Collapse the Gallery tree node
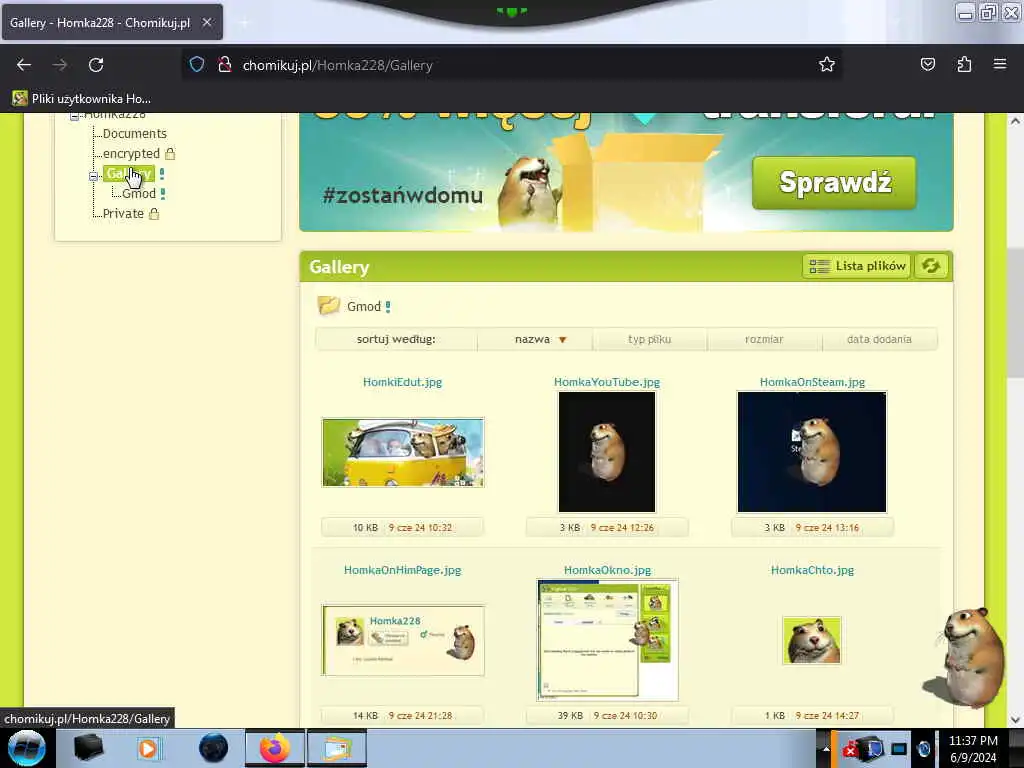 tap(93, 176)
